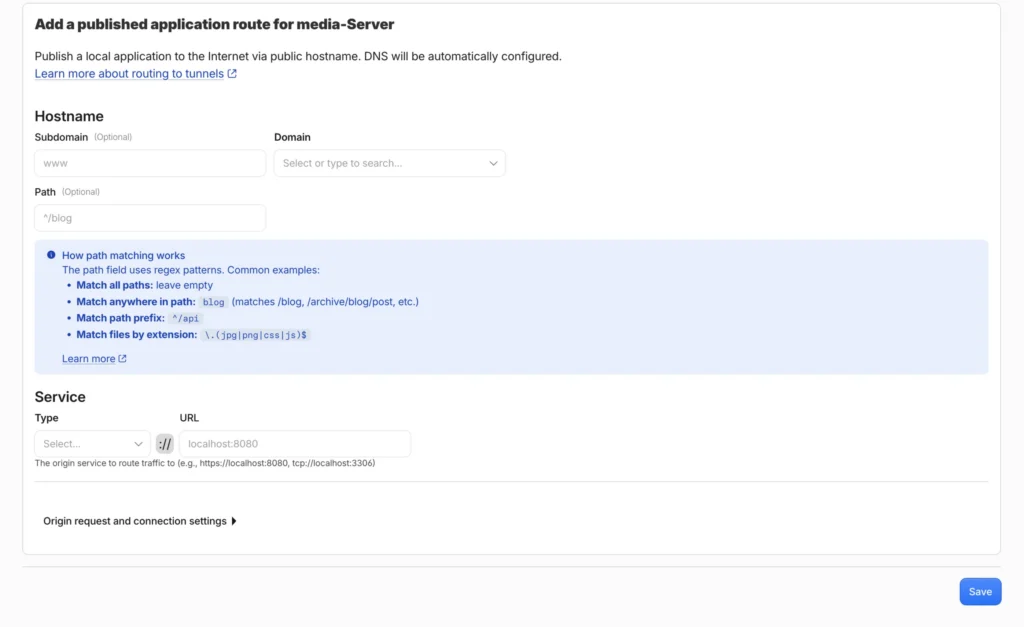Click the Path input field
The height and width of the screenshot is (627, 1024).
(150, 218)
